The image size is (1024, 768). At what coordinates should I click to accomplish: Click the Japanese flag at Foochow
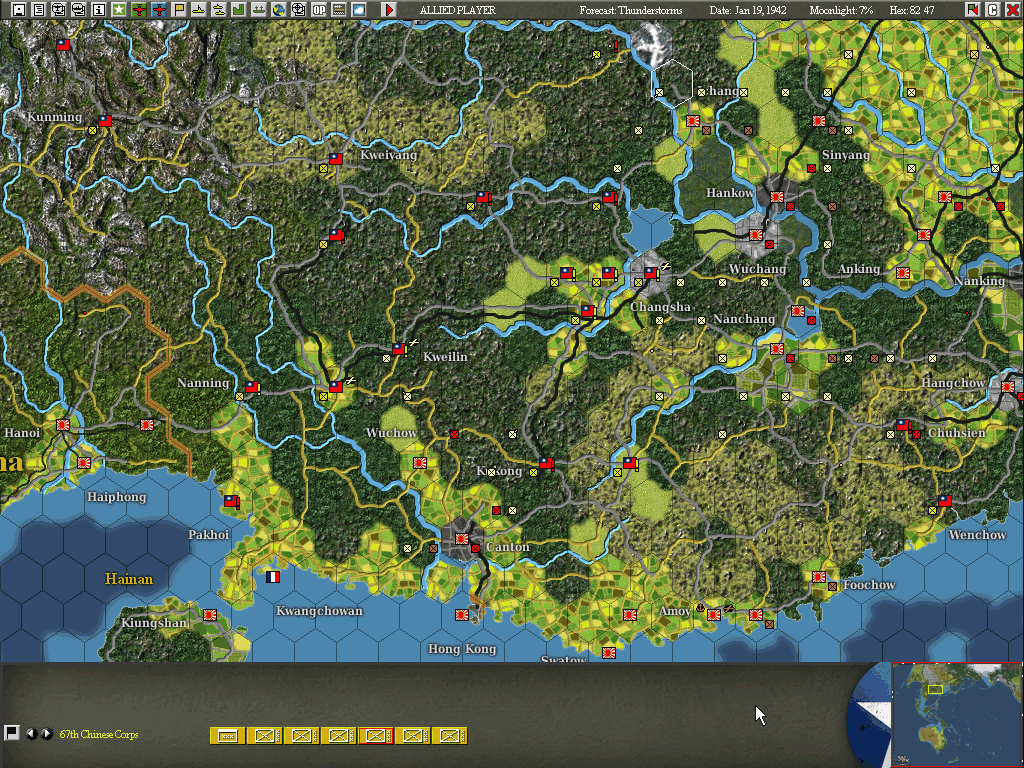tap(818, 577)
